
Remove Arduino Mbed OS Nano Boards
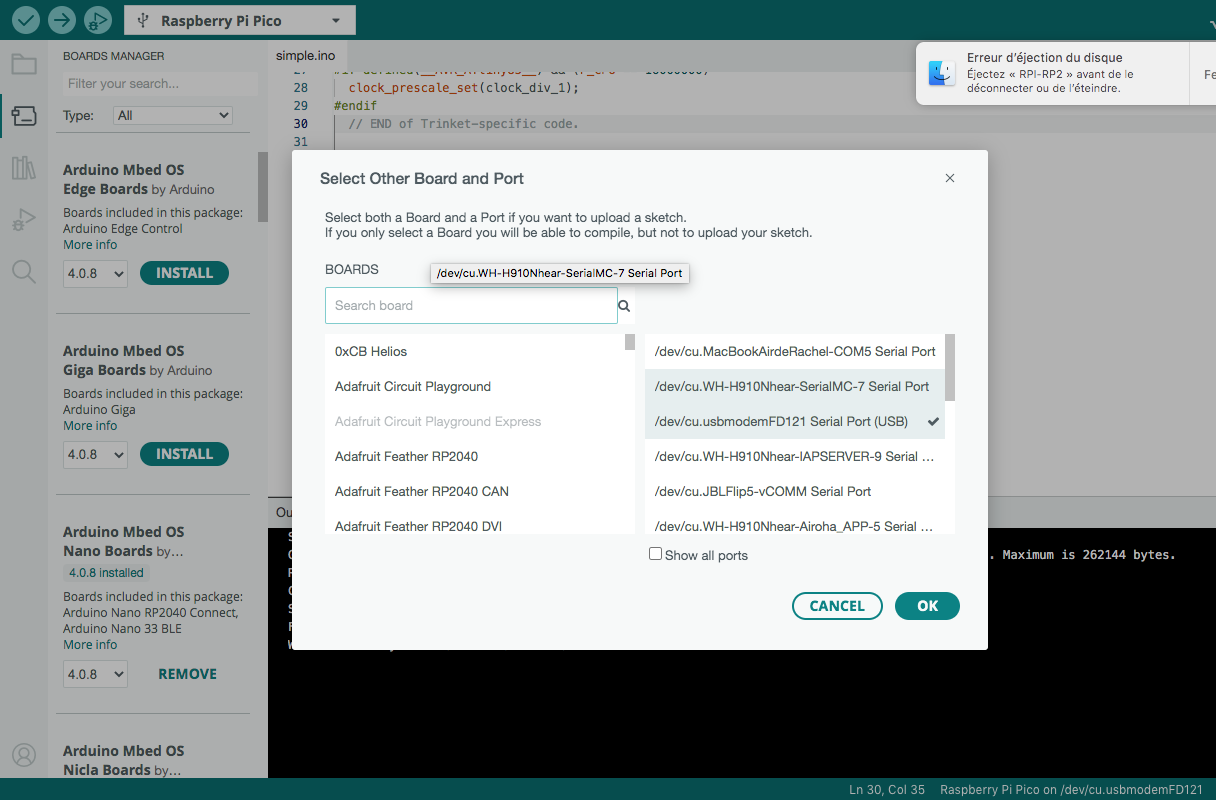coord(187,674)
